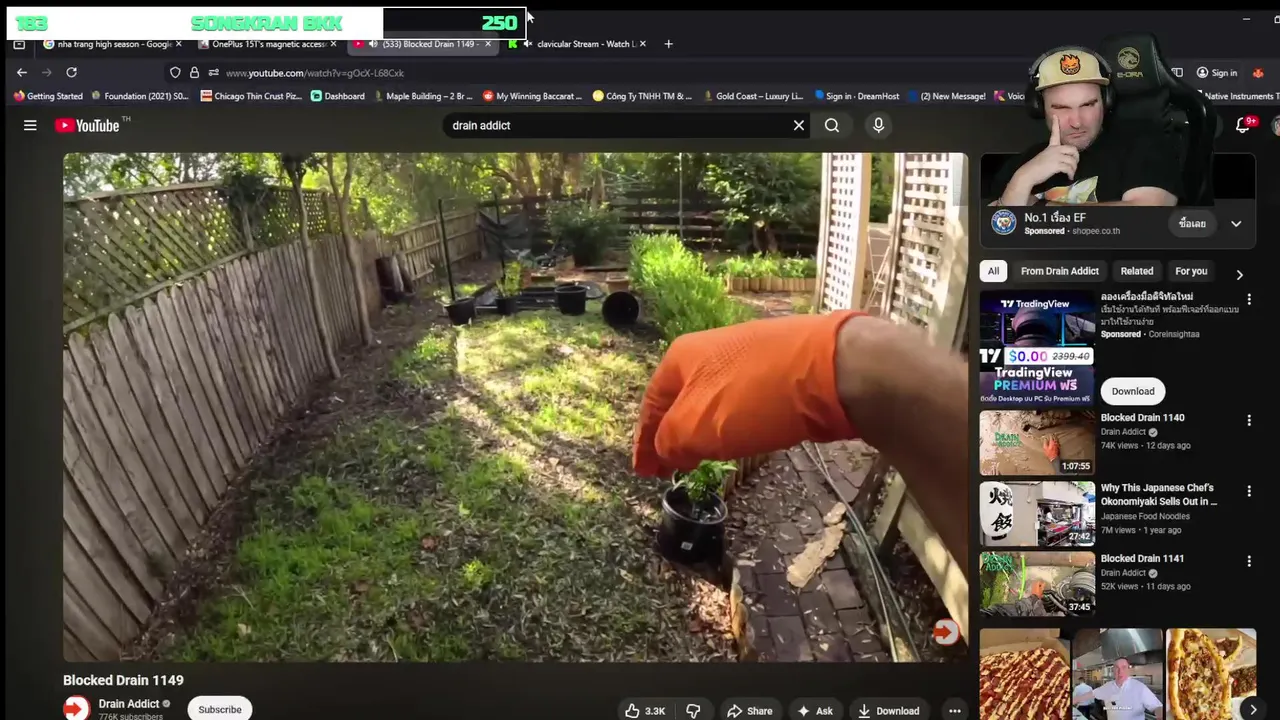Open the more actions ellipsis under video
Image resolution: width=1280 pixels, height=720 pixels.
coord(954,711)
